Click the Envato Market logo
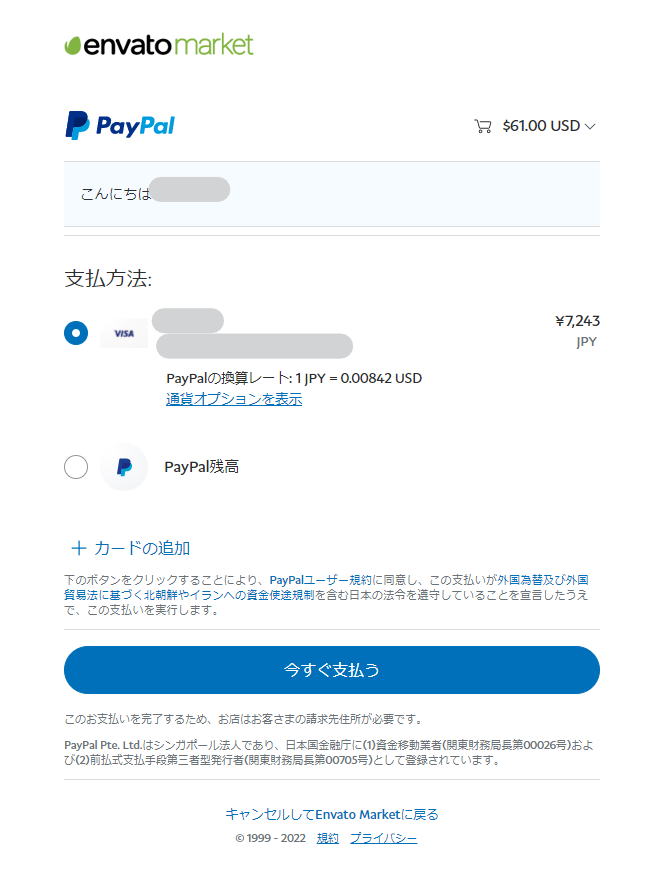646x896 pixels. coord(158,45)
